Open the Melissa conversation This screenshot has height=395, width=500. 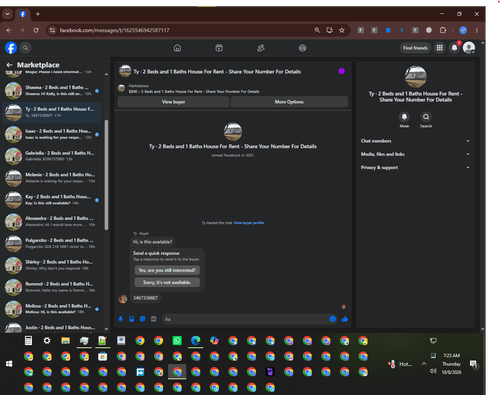pos(52,309)
